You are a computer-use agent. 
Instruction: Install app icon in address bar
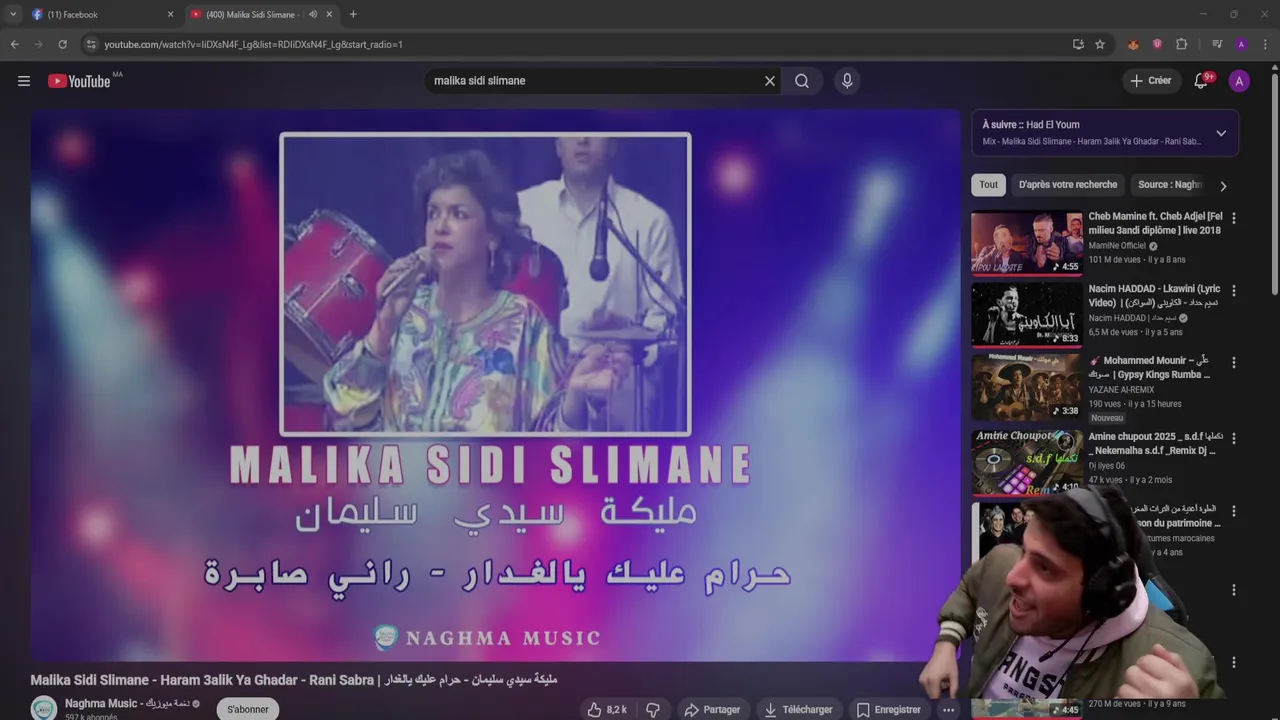click(x=1078, y=44)
